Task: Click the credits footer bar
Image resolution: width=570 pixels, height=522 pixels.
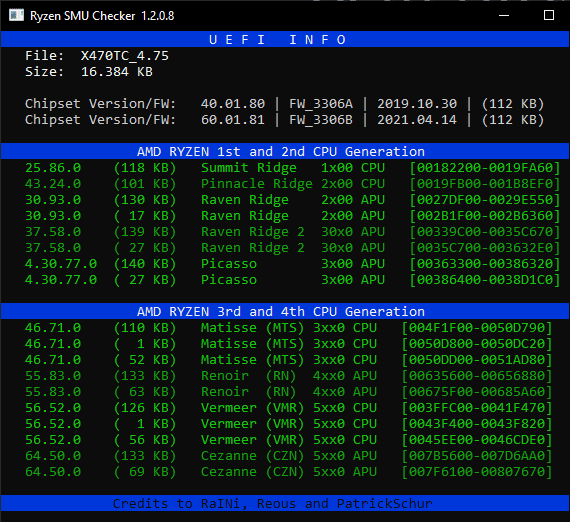Action: pyautogui.click(x=285, y=503)
